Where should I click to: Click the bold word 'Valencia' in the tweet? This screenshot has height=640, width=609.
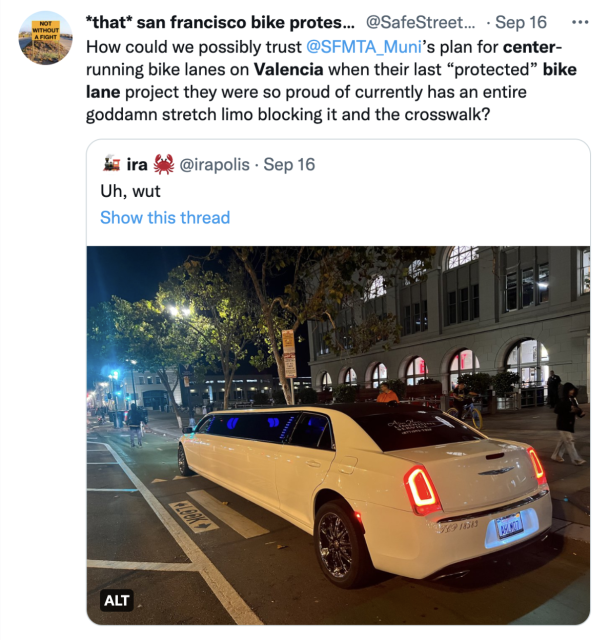tap(292, 69)
